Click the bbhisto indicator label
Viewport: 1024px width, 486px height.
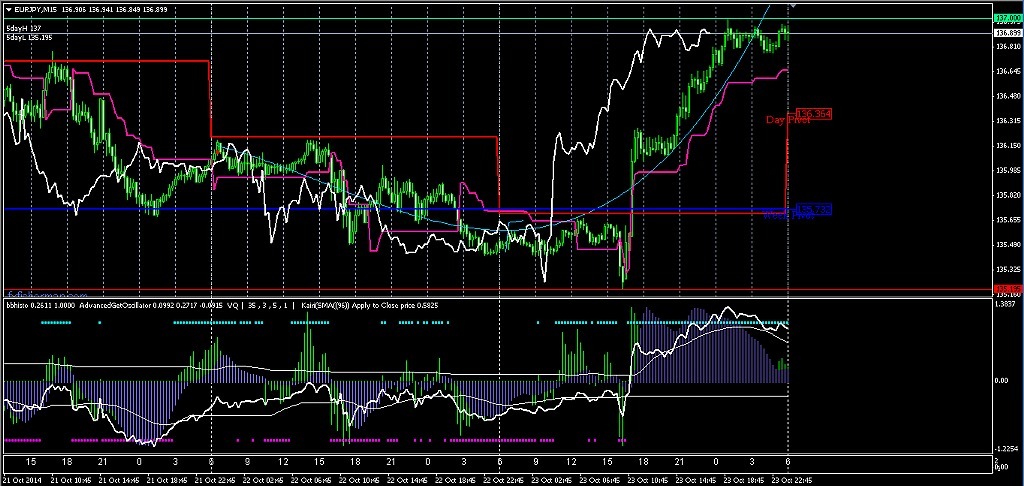tap(17, 305)
